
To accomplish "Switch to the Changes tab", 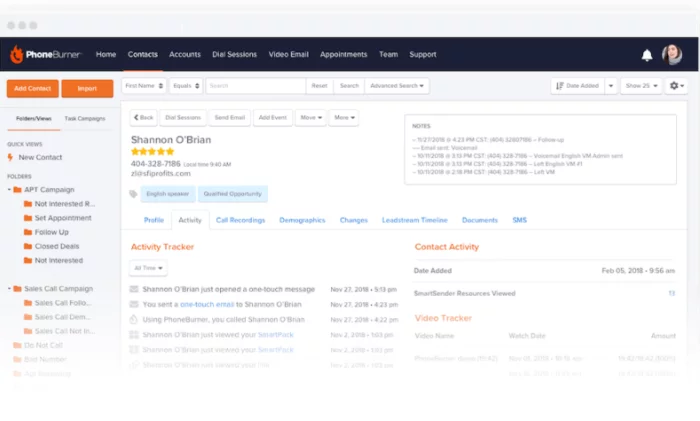I will click(x=354, y=220).
